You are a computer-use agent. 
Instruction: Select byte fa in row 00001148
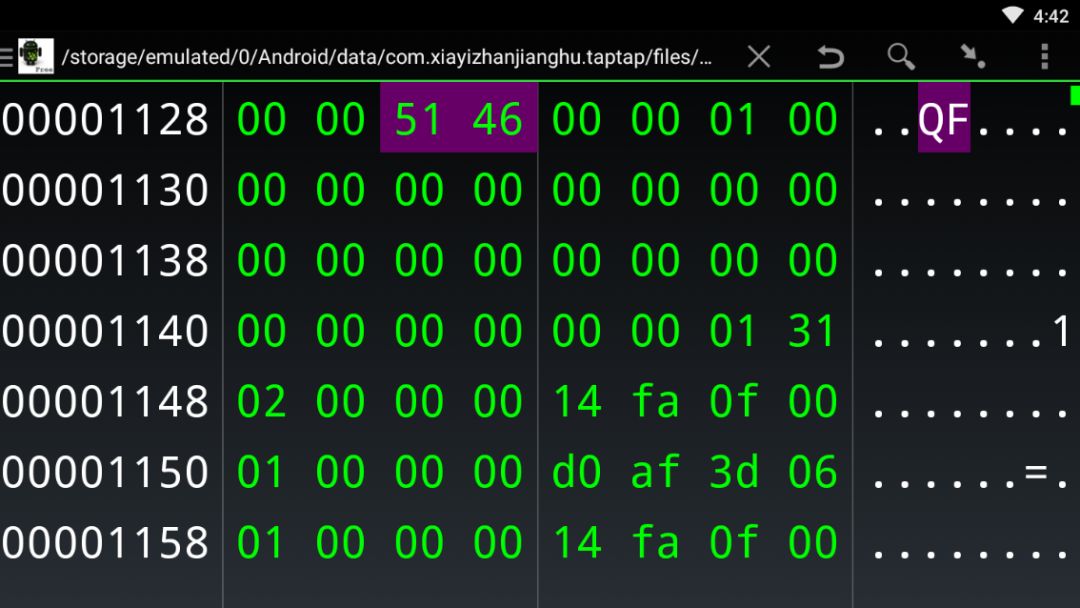point(655,401)
